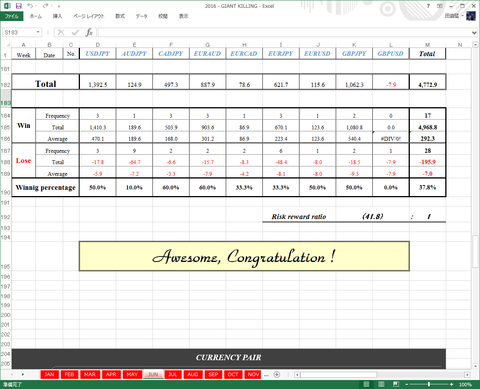The height and width of the screenshot is (389, 480).
Task: Show more sheet tabs via ellipsis
Action: 266,375
